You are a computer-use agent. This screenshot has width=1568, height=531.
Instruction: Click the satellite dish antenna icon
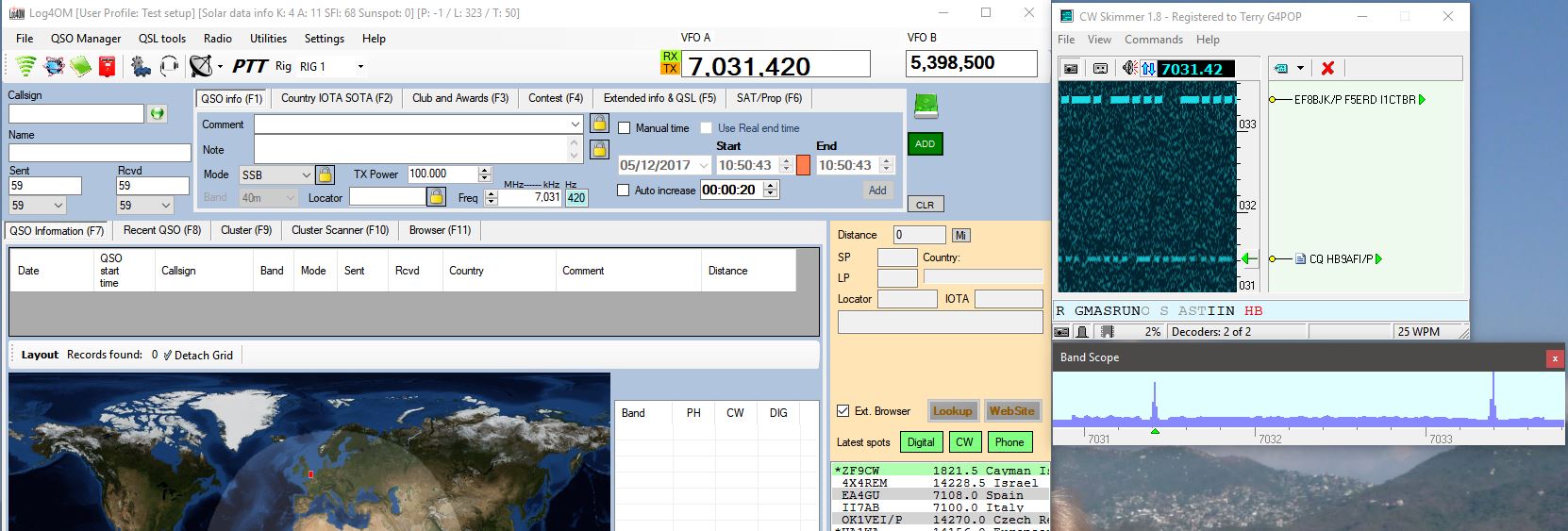(x=200, y=66)
